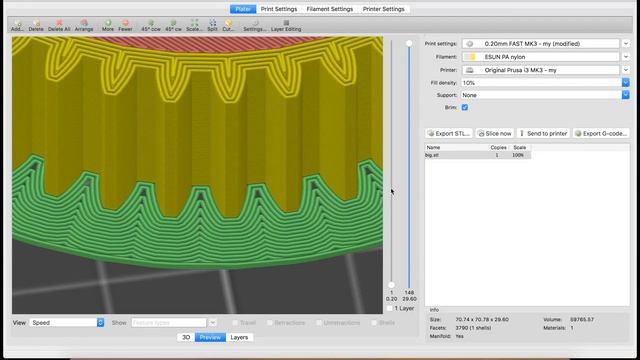Open the Print Settings tab
The image size is (640, 360).
(x=279, y=9)
